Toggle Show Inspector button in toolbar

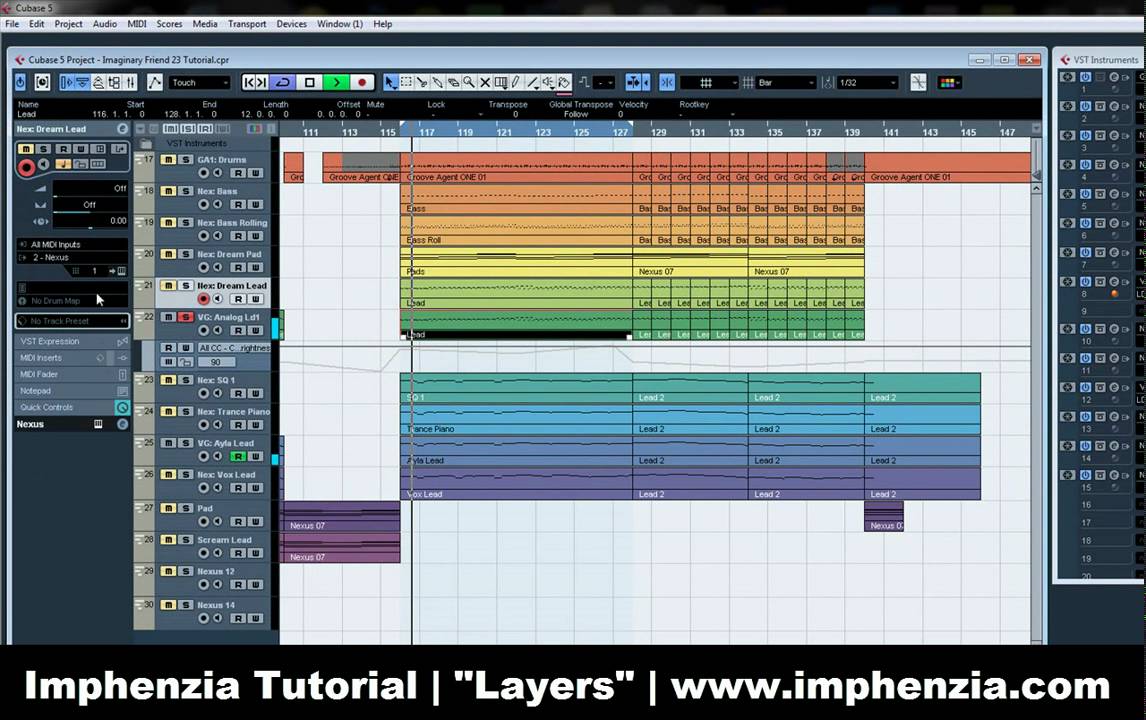click(x=67, y=83)
